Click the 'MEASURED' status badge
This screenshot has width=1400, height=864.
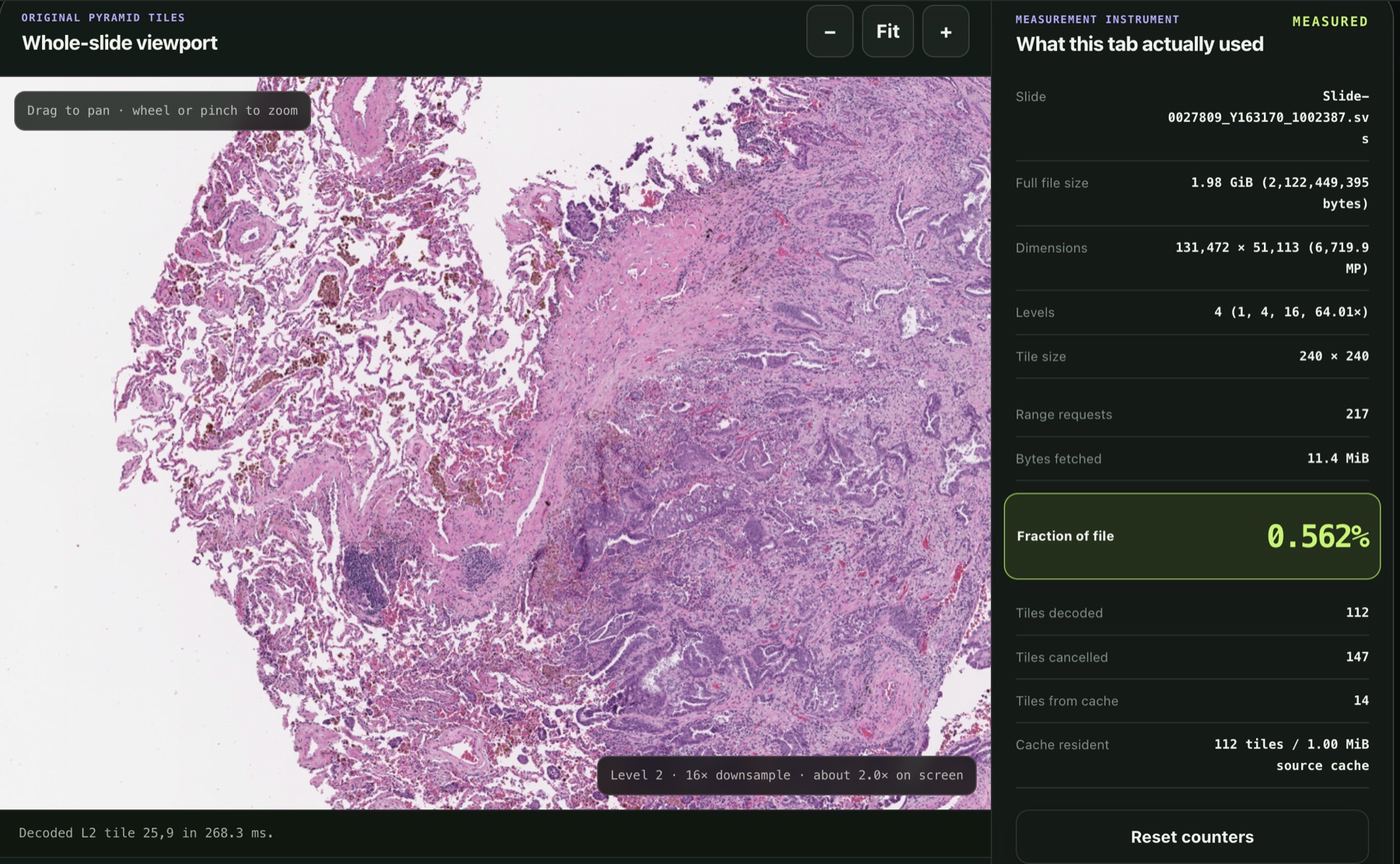coord(1330,22)
